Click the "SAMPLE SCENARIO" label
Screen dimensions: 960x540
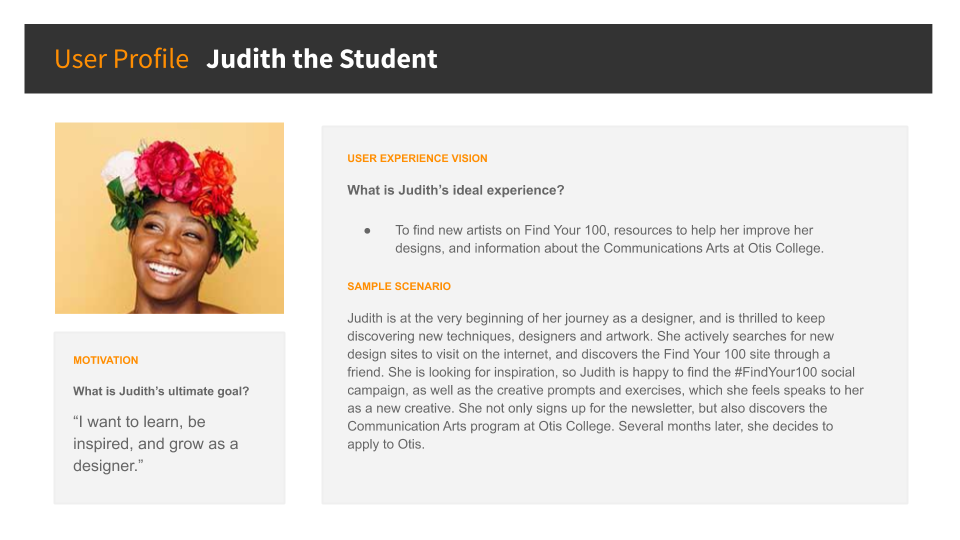click(x=399, y=286)
